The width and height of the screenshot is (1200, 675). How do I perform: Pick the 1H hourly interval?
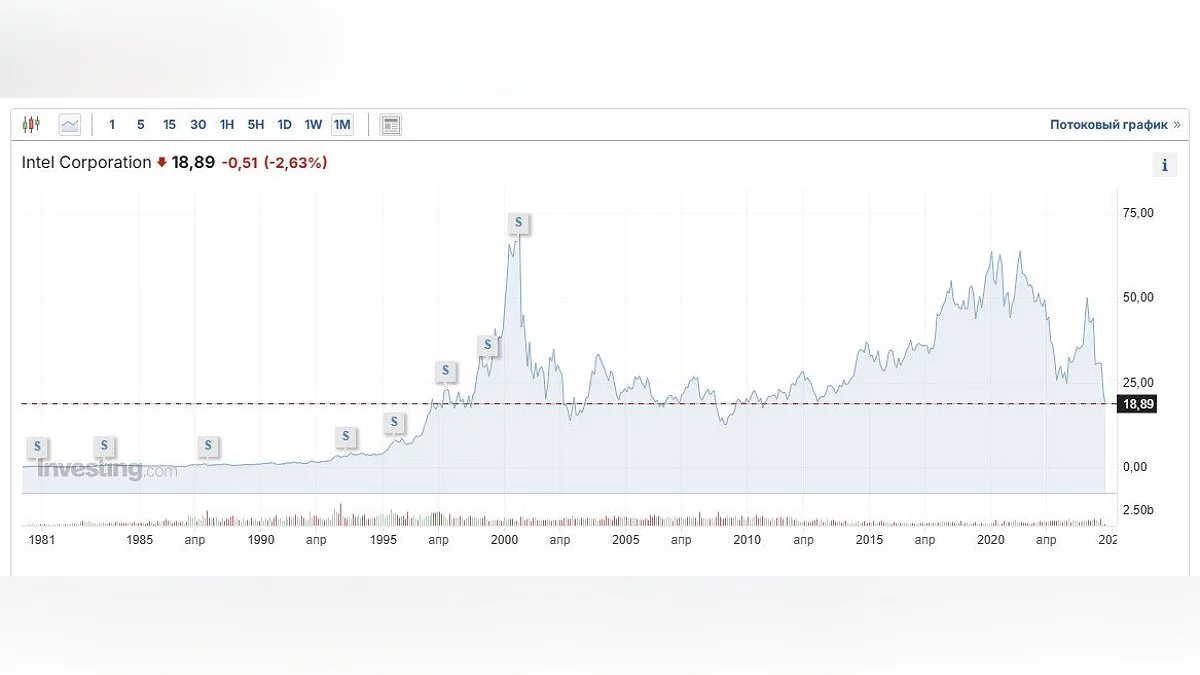[227, 125]
